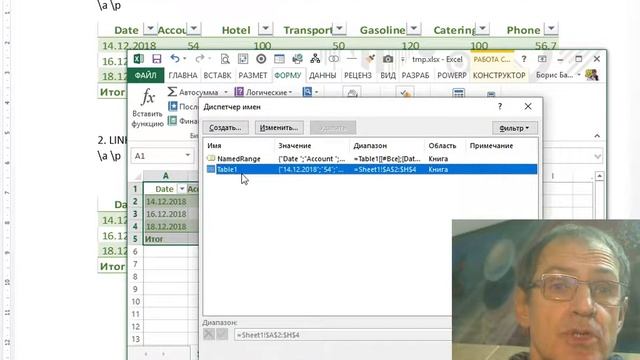Image resolution: width=640 pixels, height=360 pixels.
Task: Click the confirm checkmark icon beside Диапазон field
Action: tap(222, 334)
